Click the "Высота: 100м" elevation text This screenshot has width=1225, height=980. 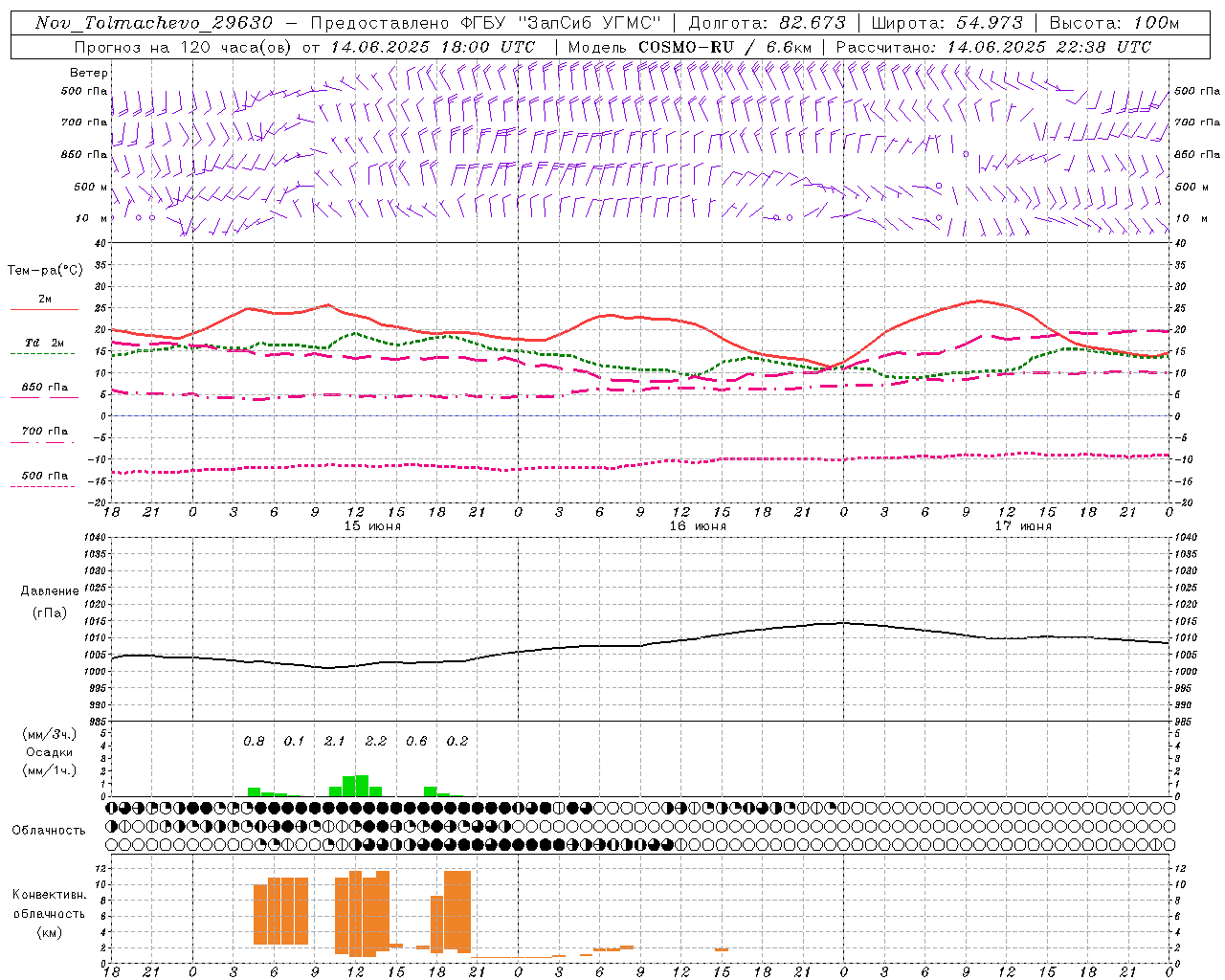1114,23
